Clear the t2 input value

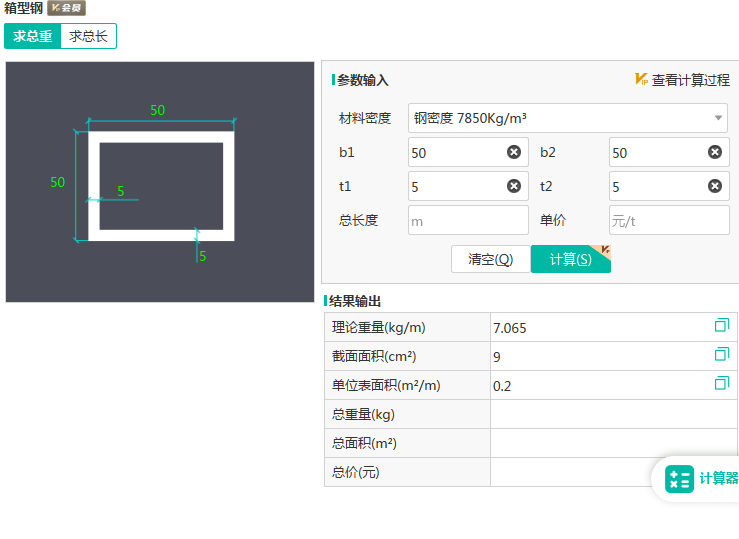pyautogui.click(x=714, y=186)
